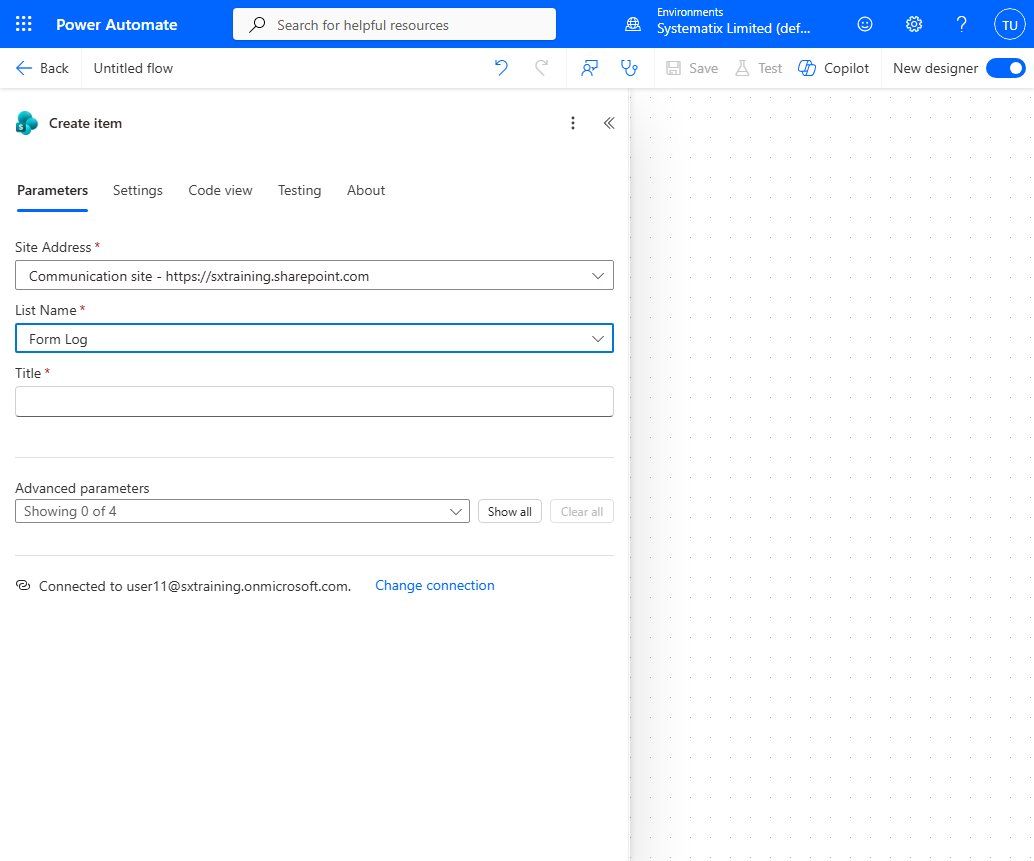The width and height of the screenshot is (1034, 861).
Task: Save the flow
Action: tap(692, 68)
